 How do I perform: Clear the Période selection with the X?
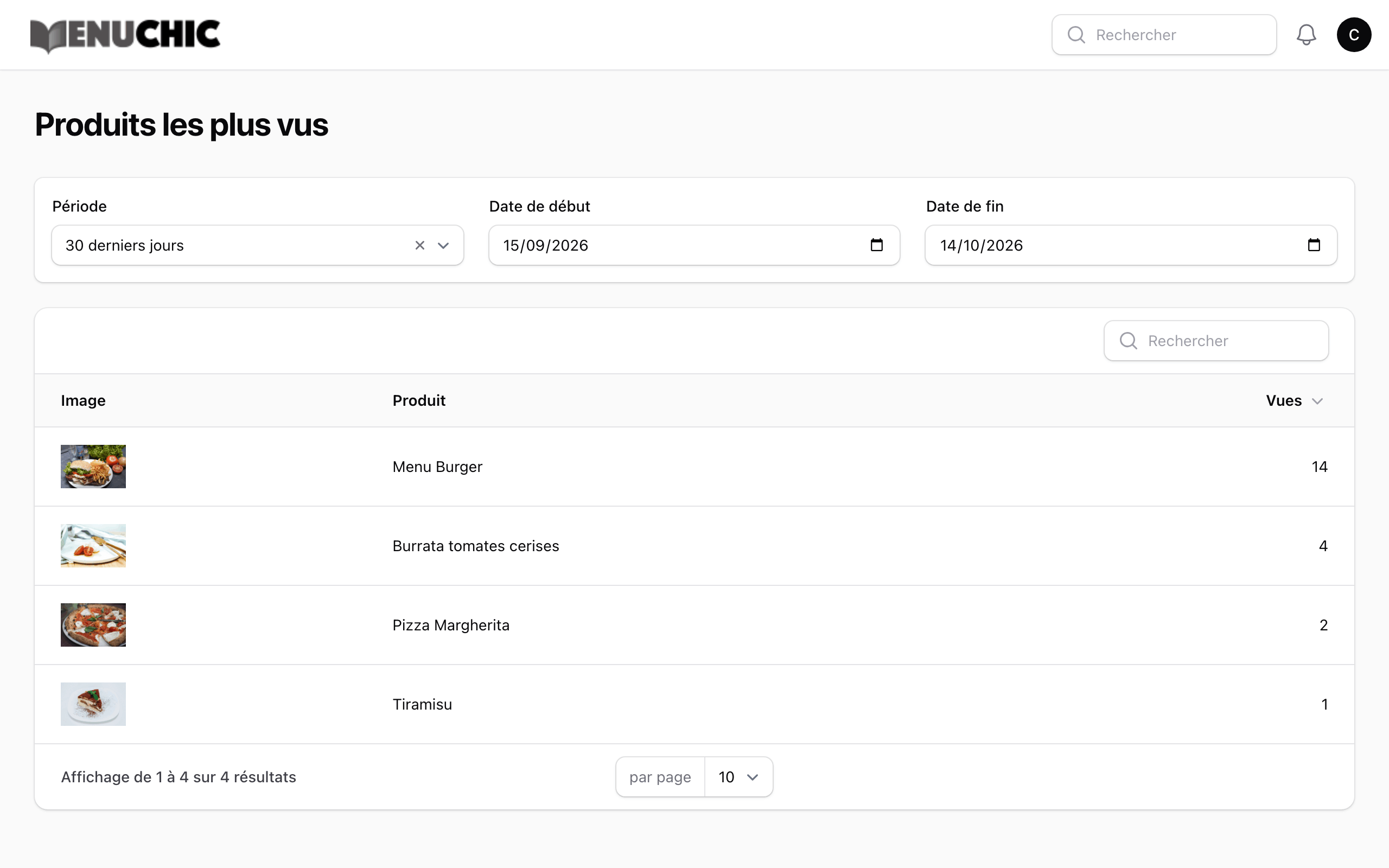[x=419, y=245]
